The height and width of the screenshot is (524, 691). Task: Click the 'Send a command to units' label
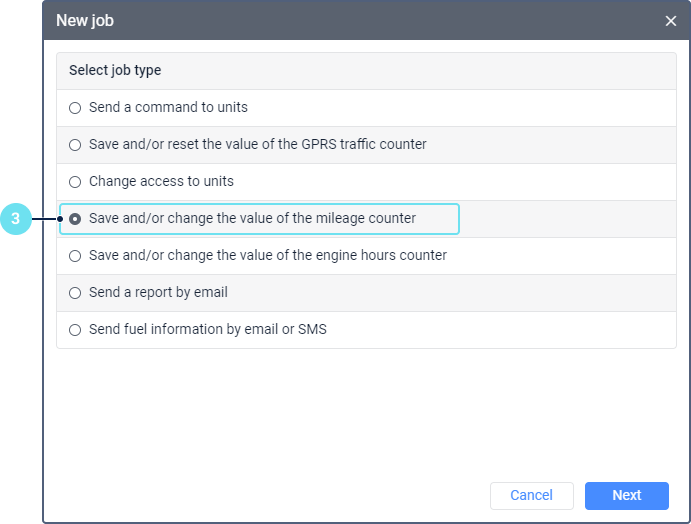168,107
